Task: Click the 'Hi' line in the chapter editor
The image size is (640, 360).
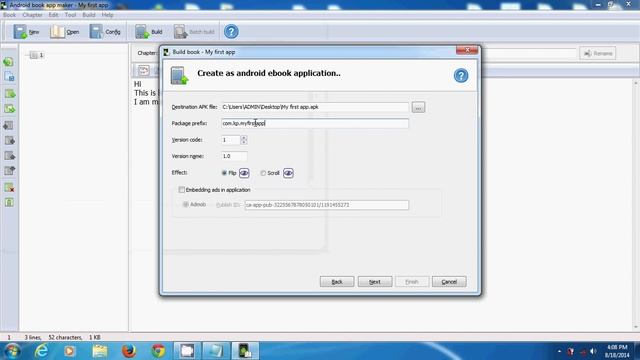Action: (138, 84)
